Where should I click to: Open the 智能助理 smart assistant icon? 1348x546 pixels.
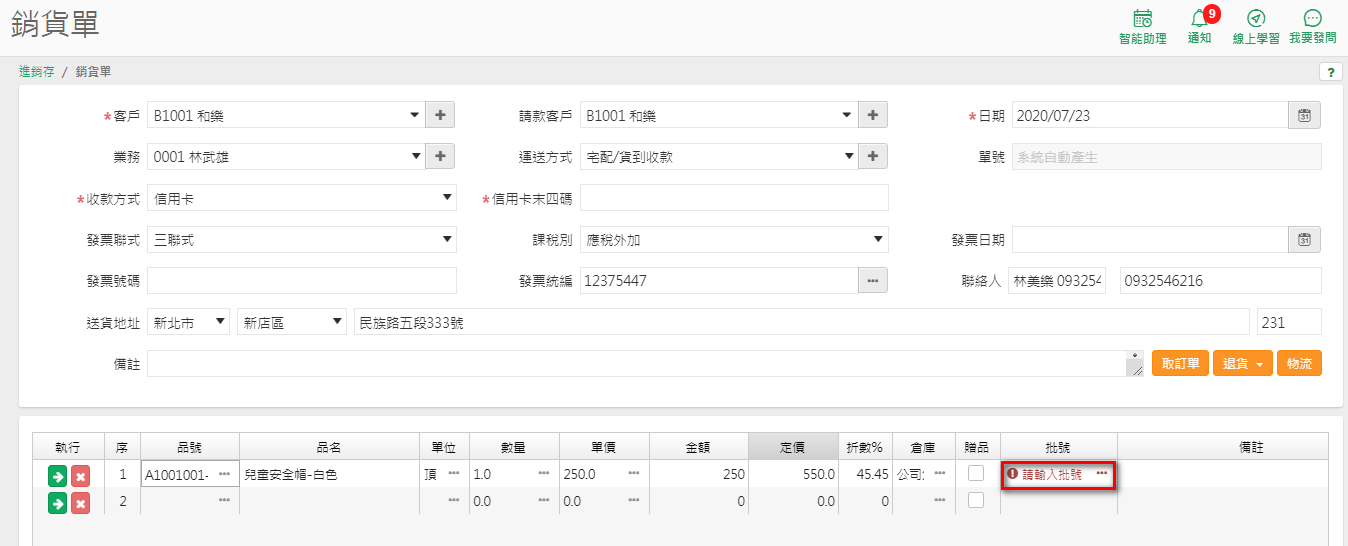click(1142, 27)
